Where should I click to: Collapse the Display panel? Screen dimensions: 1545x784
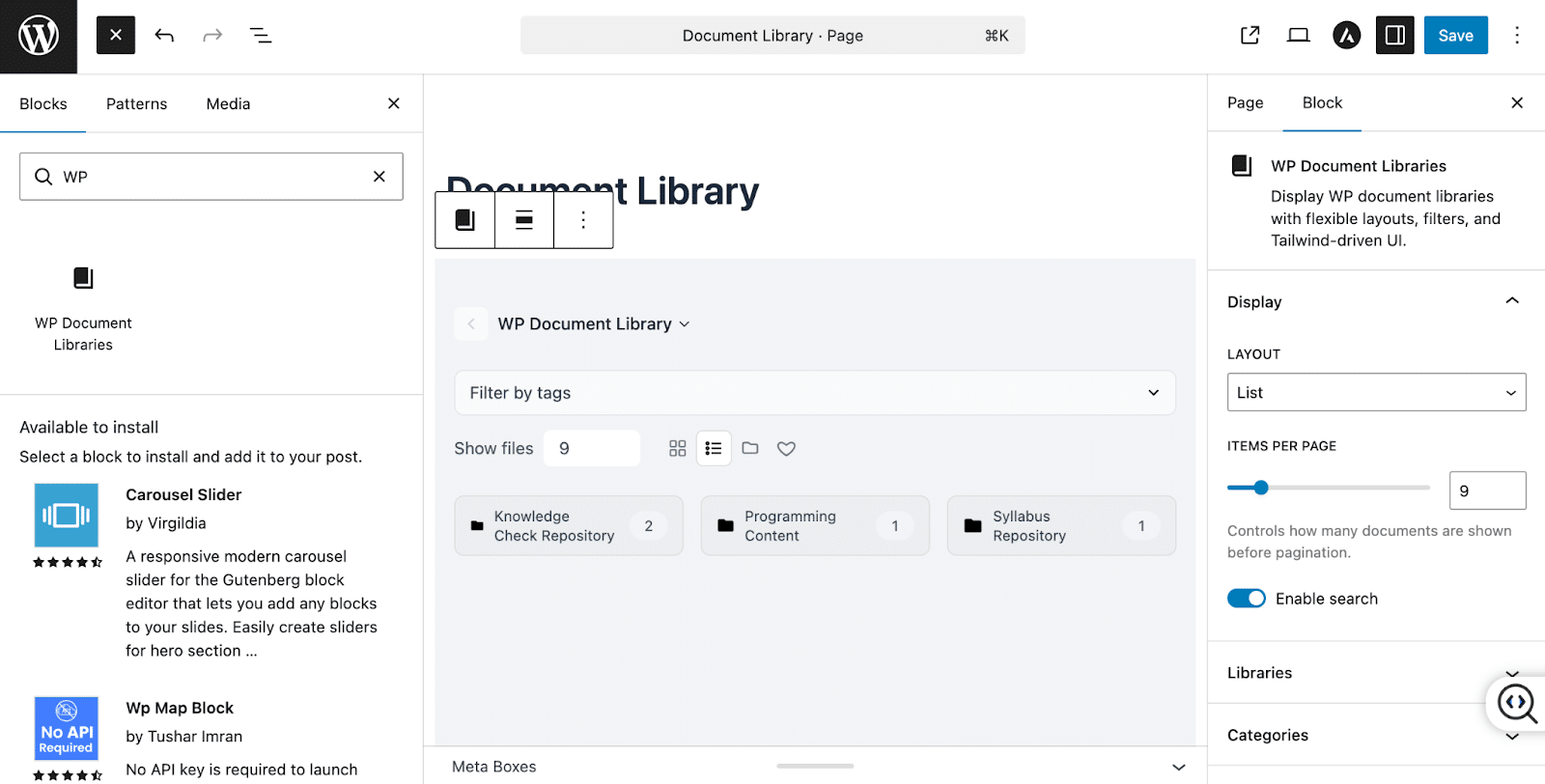(1376, 301)
